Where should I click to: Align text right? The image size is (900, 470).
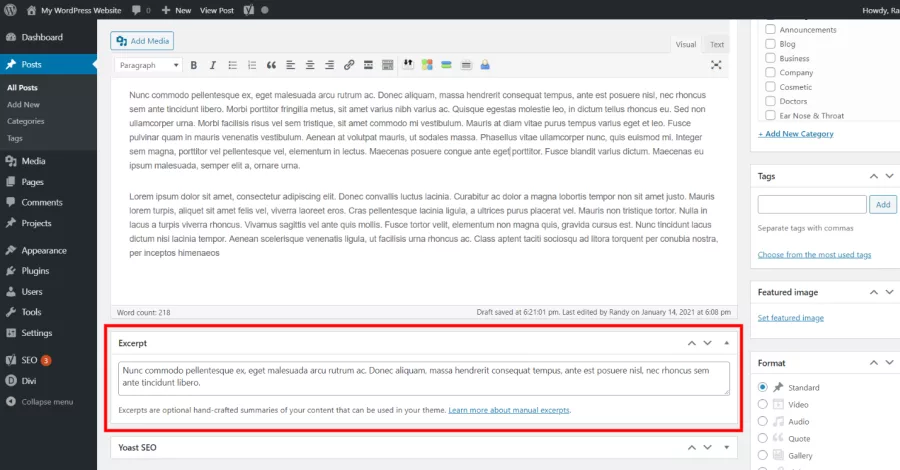click(x=329, y=65)
